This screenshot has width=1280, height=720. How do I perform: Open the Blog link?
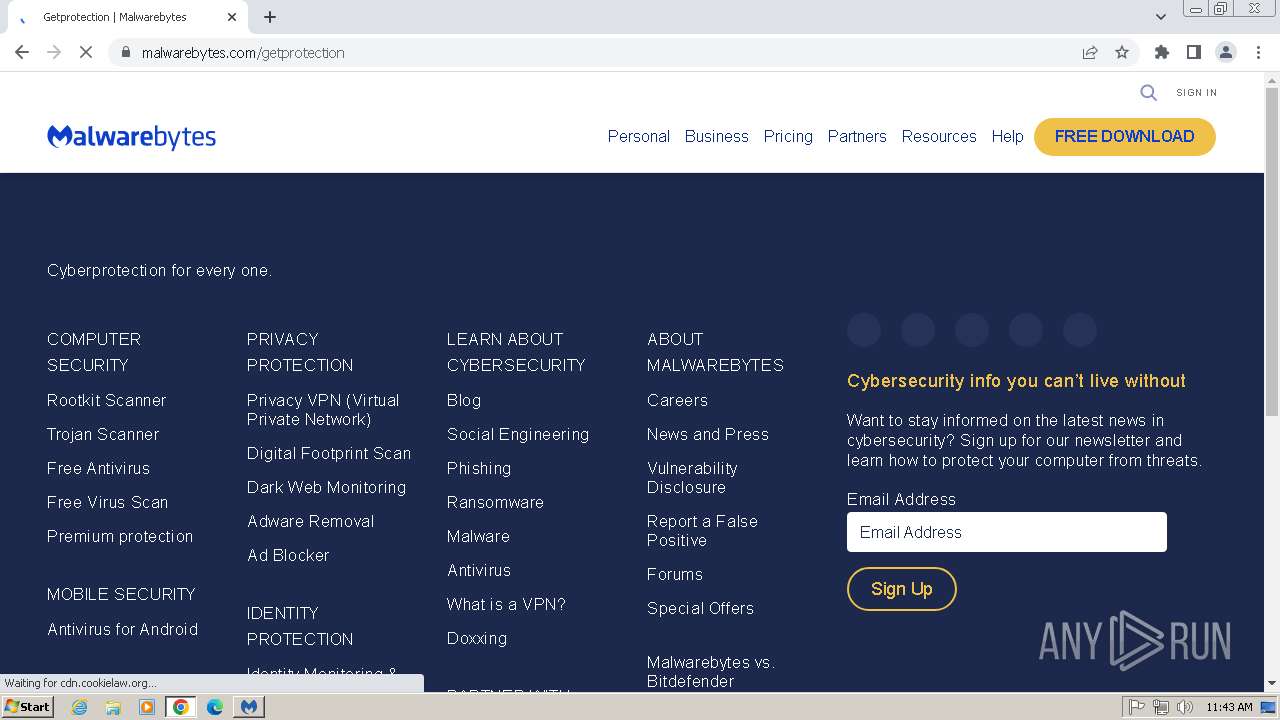(464, 400)
